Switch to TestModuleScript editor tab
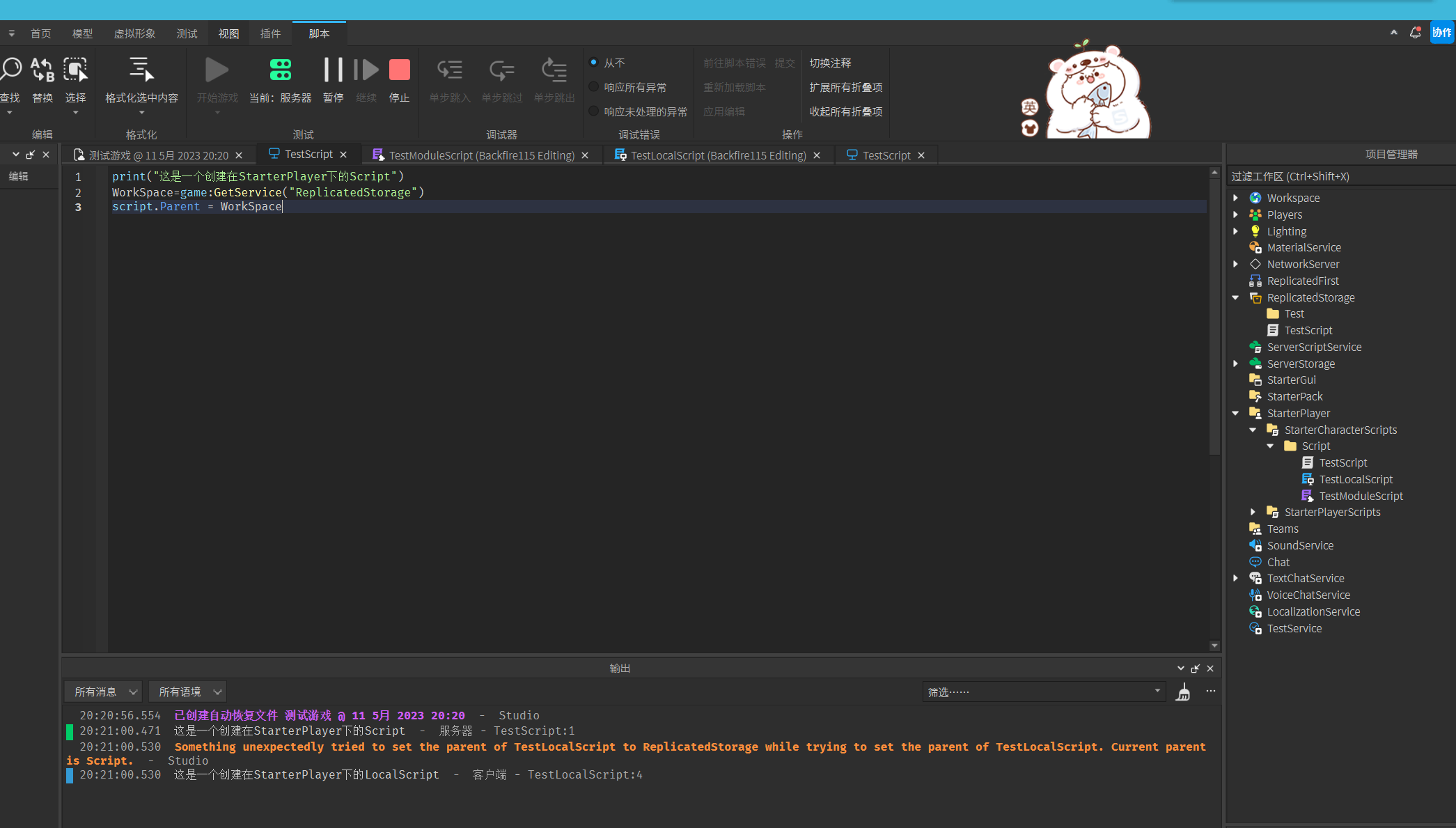1456x828 pixels. click(481, 155)
